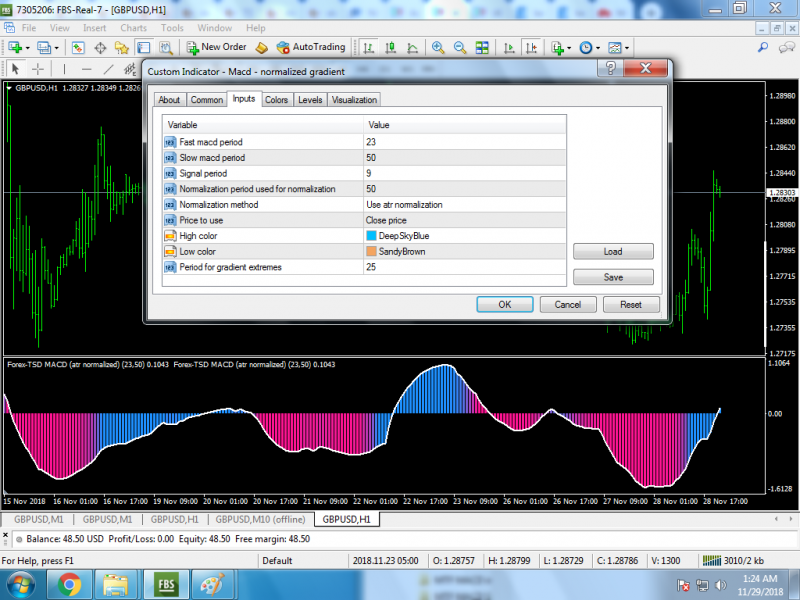Open the Visualization tab
The width and height of the screenshot is (800, 600).
354,100
